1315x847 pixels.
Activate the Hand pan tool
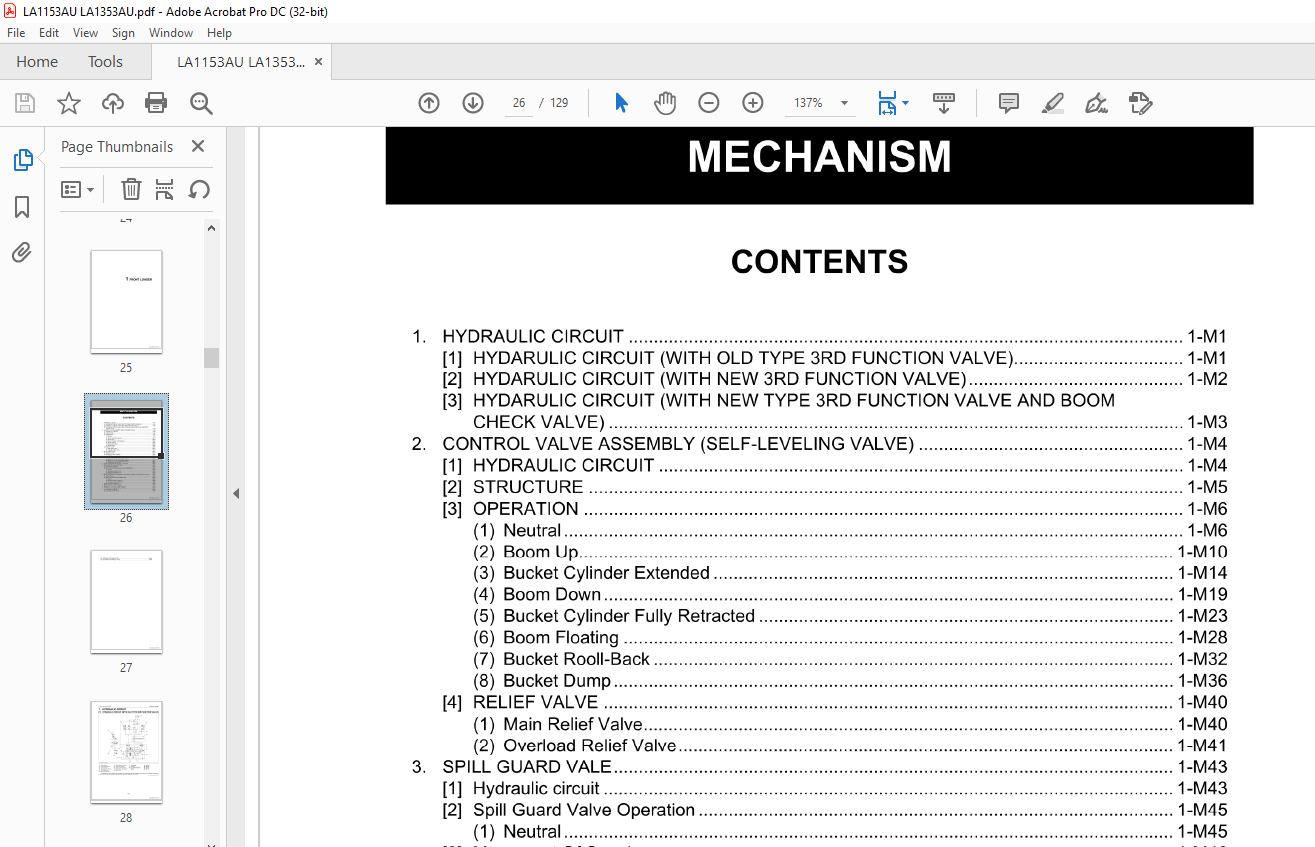click(665, 103)
